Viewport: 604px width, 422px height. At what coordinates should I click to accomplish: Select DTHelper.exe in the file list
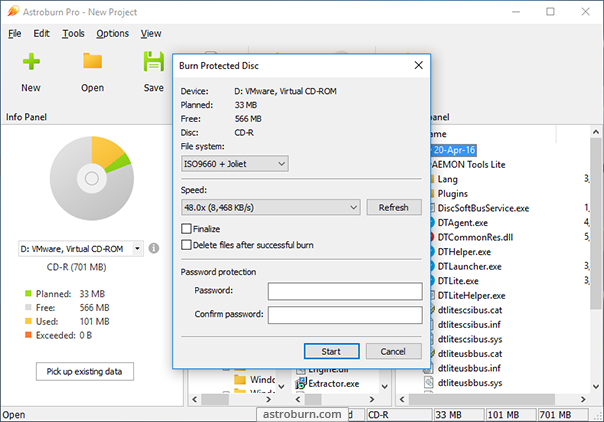[464, 252]
